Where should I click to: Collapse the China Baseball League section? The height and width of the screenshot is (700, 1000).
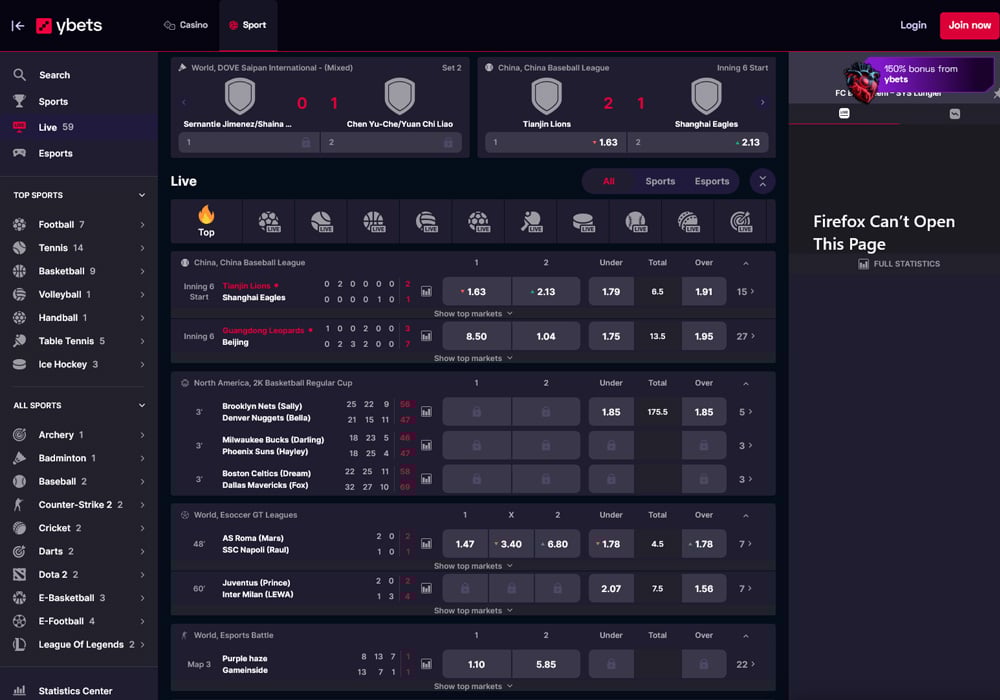pyautogui.click(x=746, y=263)
